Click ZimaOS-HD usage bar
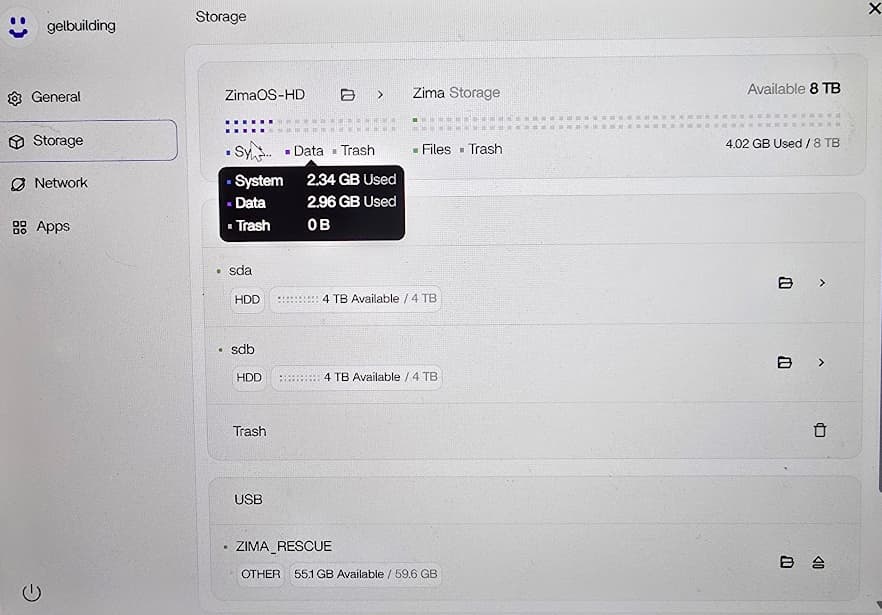 [x=310, y=125]
